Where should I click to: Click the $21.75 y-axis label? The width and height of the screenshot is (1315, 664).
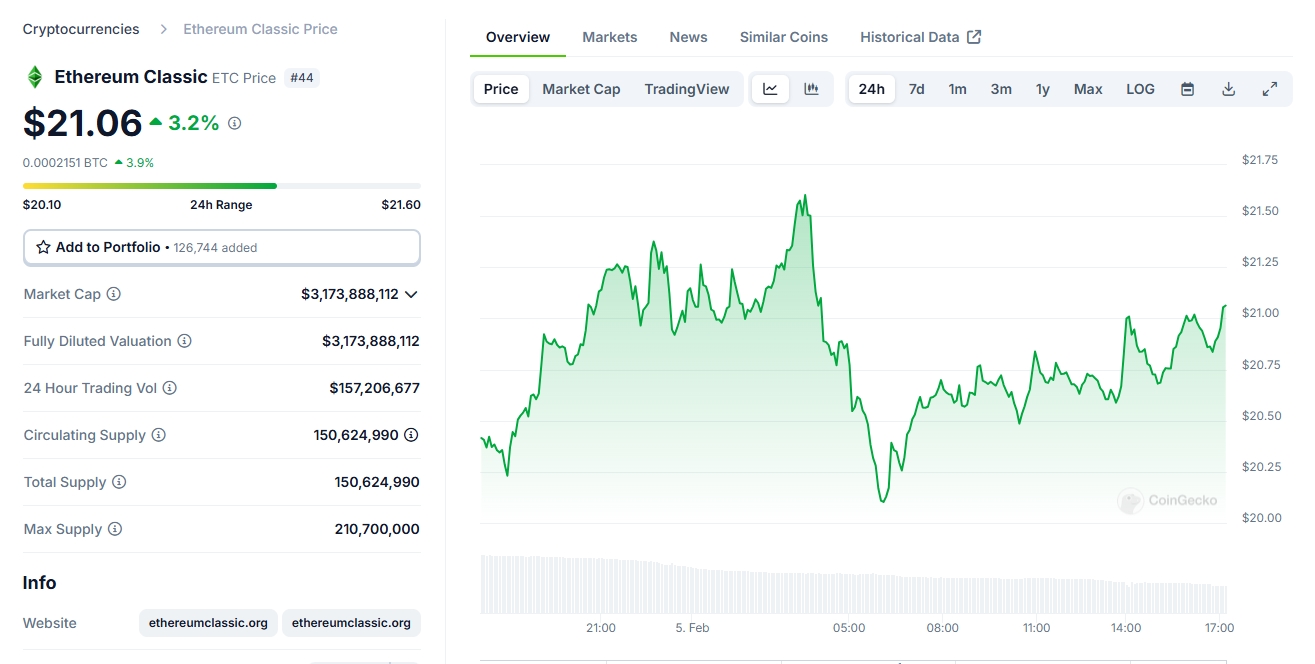(x=1260, y=159)
